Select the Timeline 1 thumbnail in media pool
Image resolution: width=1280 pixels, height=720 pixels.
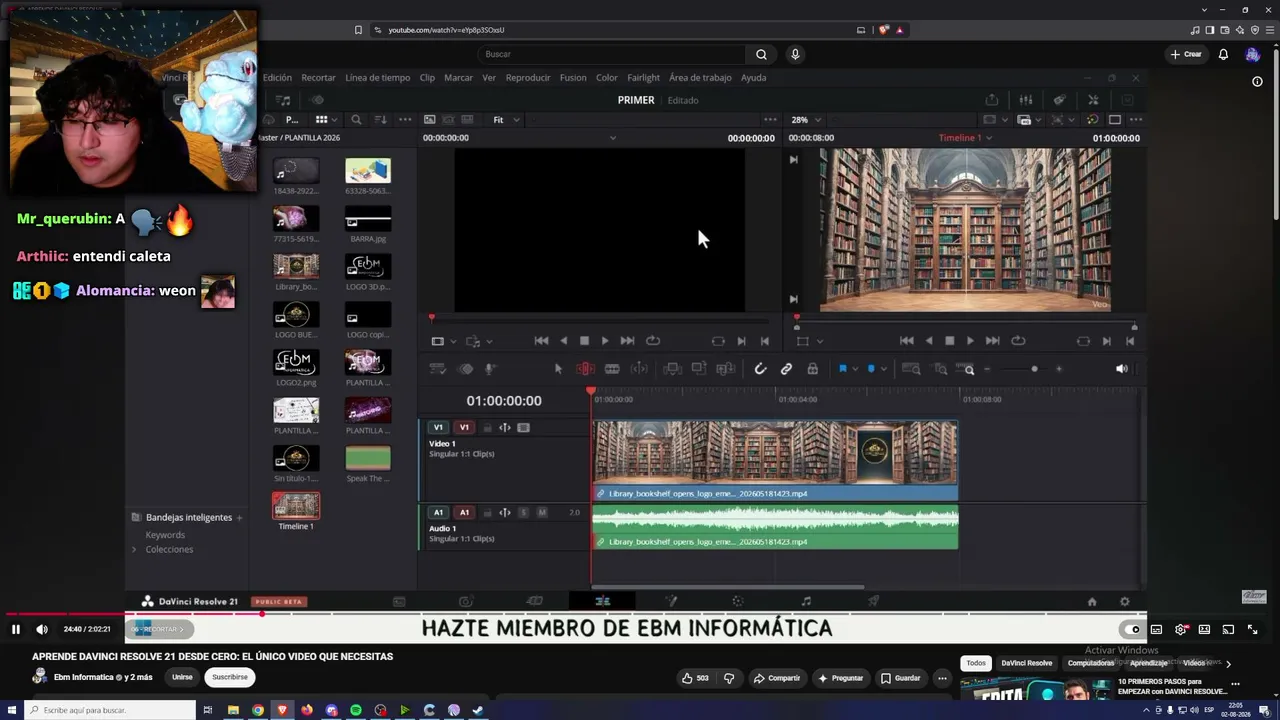(296, 506)
